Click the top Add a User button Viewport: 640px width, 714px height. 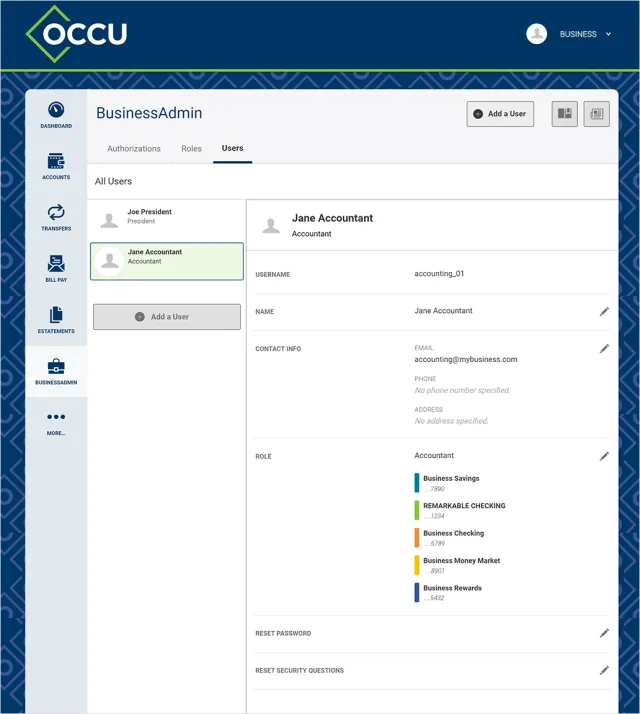tap(500, 114)
